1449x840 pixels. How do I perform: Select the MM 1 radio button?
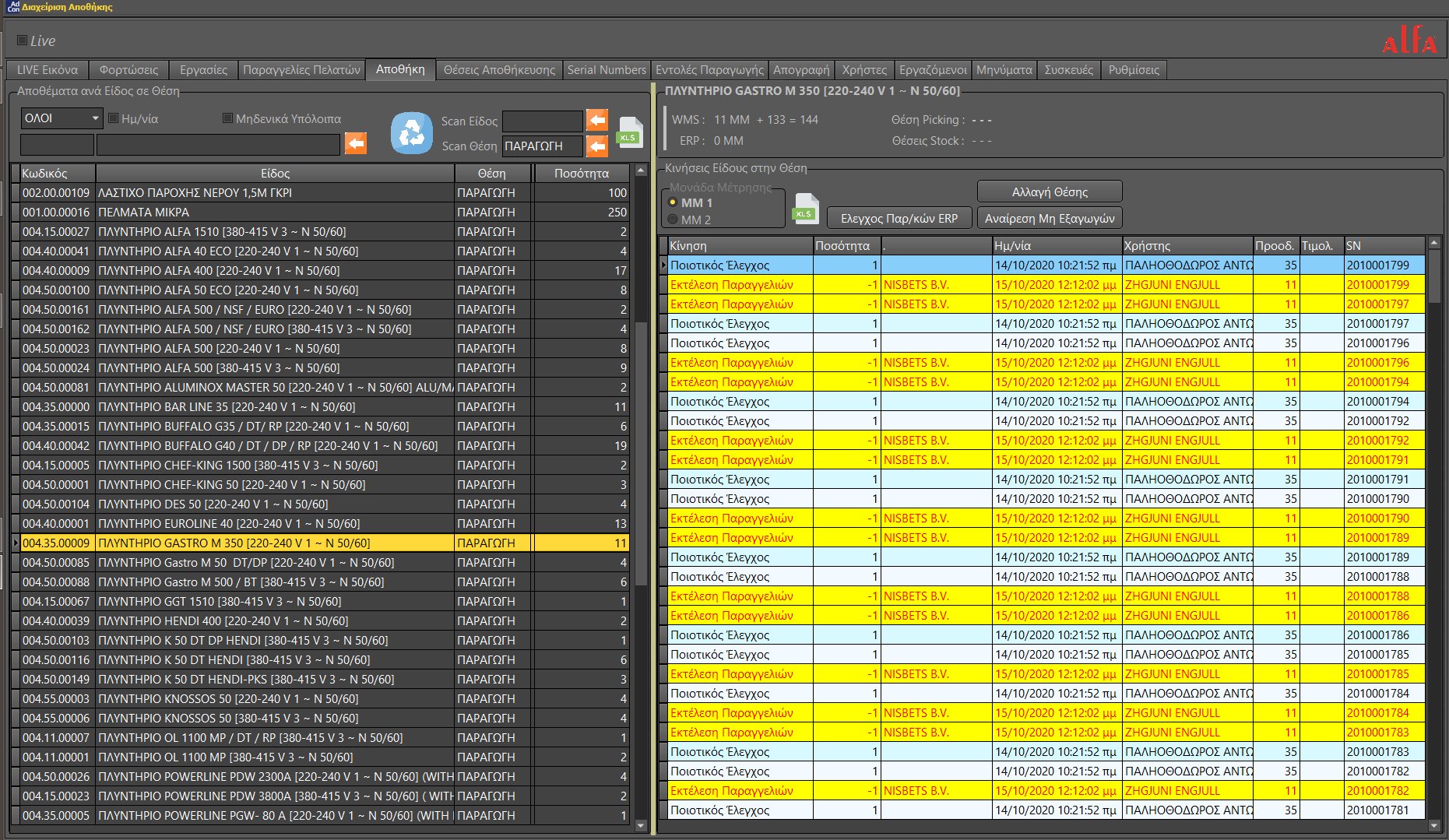673,202
